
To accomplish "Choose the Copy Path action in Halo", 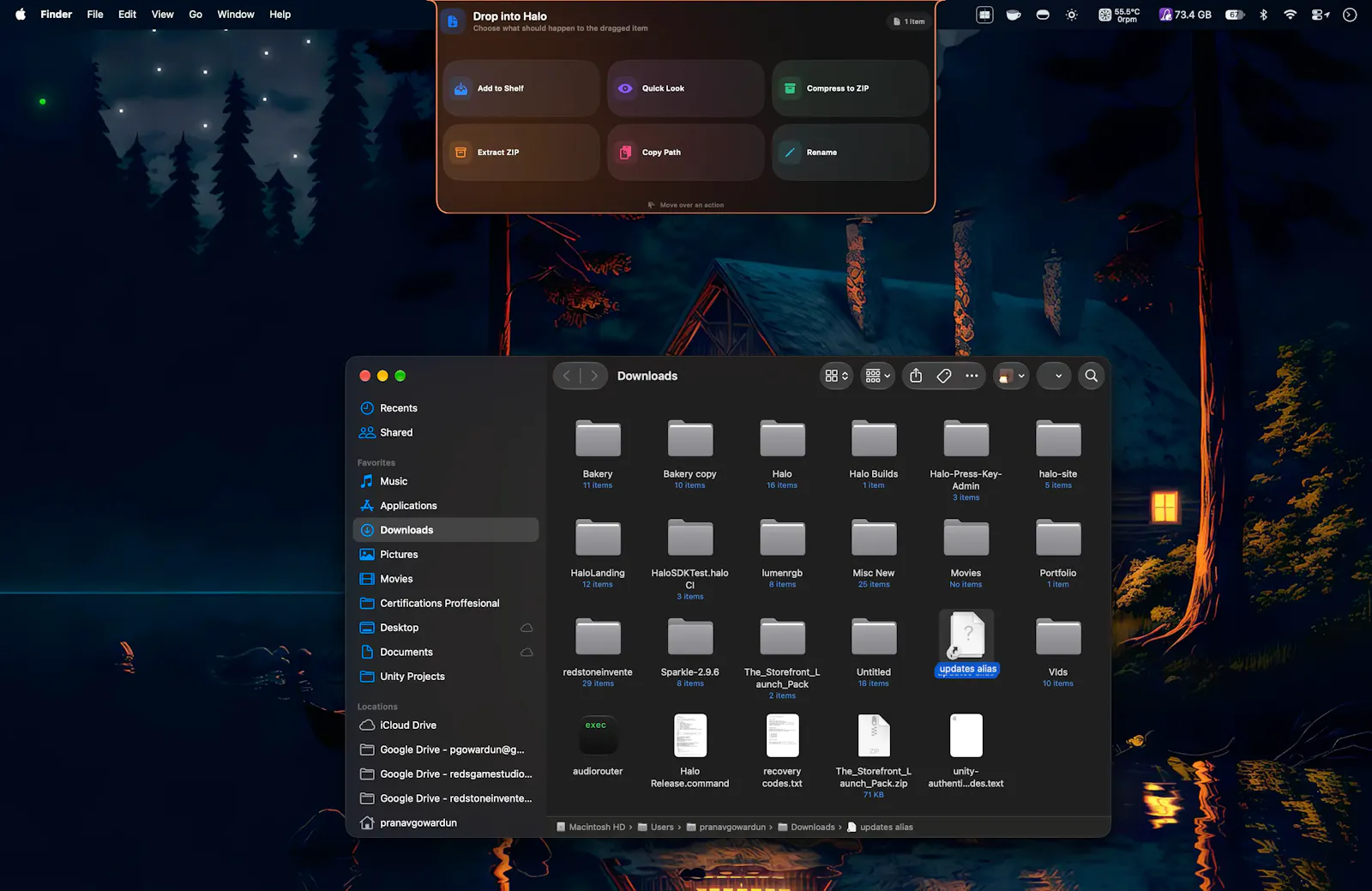I will pyautogui.click(x=686, y=153).
